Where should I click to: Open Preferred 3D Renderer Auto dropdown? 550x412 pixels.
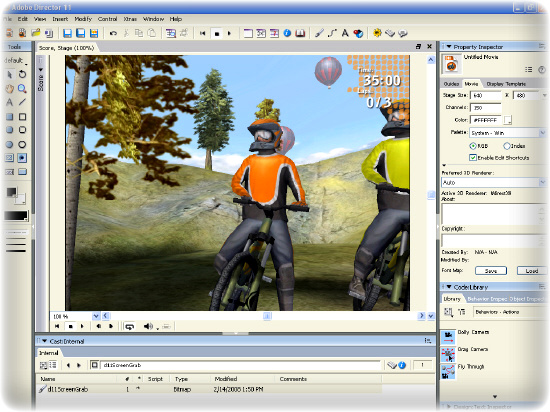[x=542, y=182]
